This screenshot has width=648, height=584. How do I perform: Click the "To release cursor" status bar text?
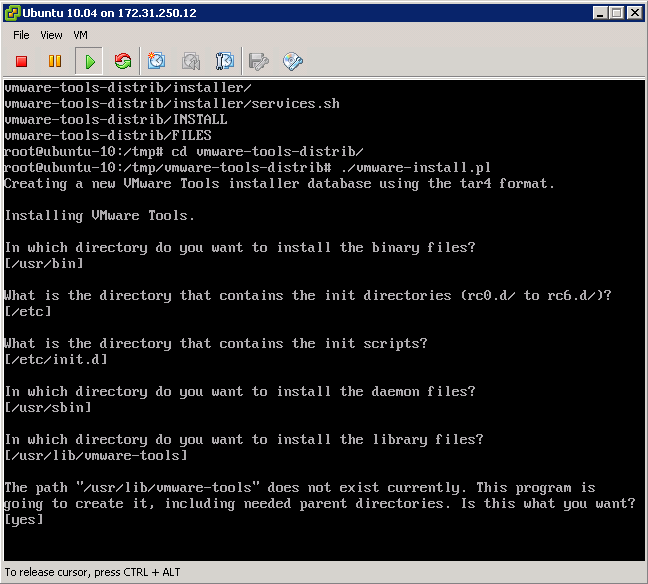coord(93,572)
